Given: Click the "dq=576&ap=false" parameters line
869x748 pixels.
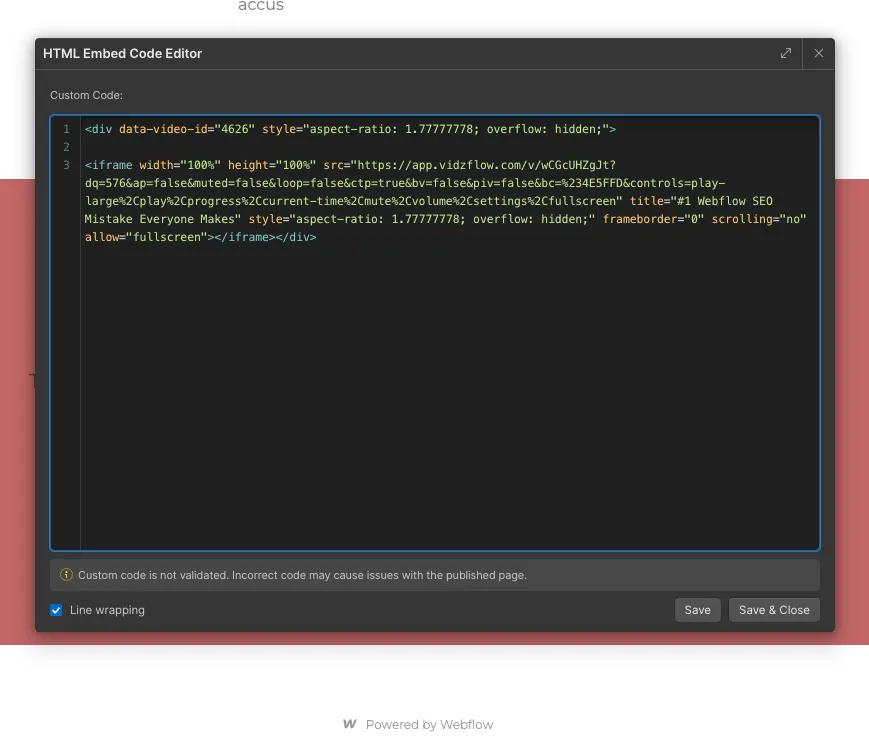Looking at the screenshot, I should pos(405,183).
